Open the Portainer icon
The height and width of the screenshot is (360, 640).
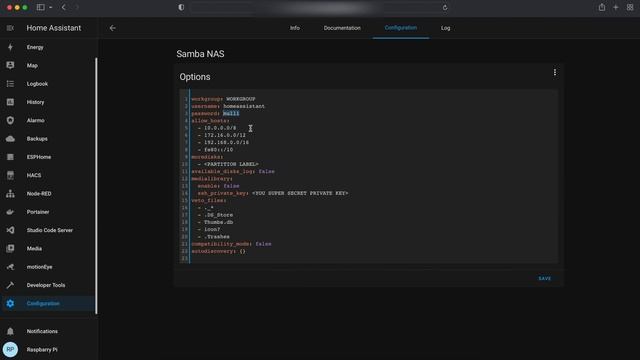coord(10,212)
